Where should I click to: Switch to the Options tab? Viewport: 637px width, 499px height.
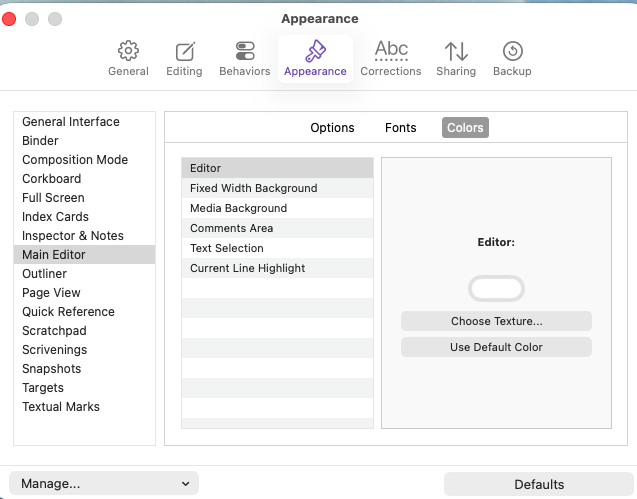pos(332,128)
